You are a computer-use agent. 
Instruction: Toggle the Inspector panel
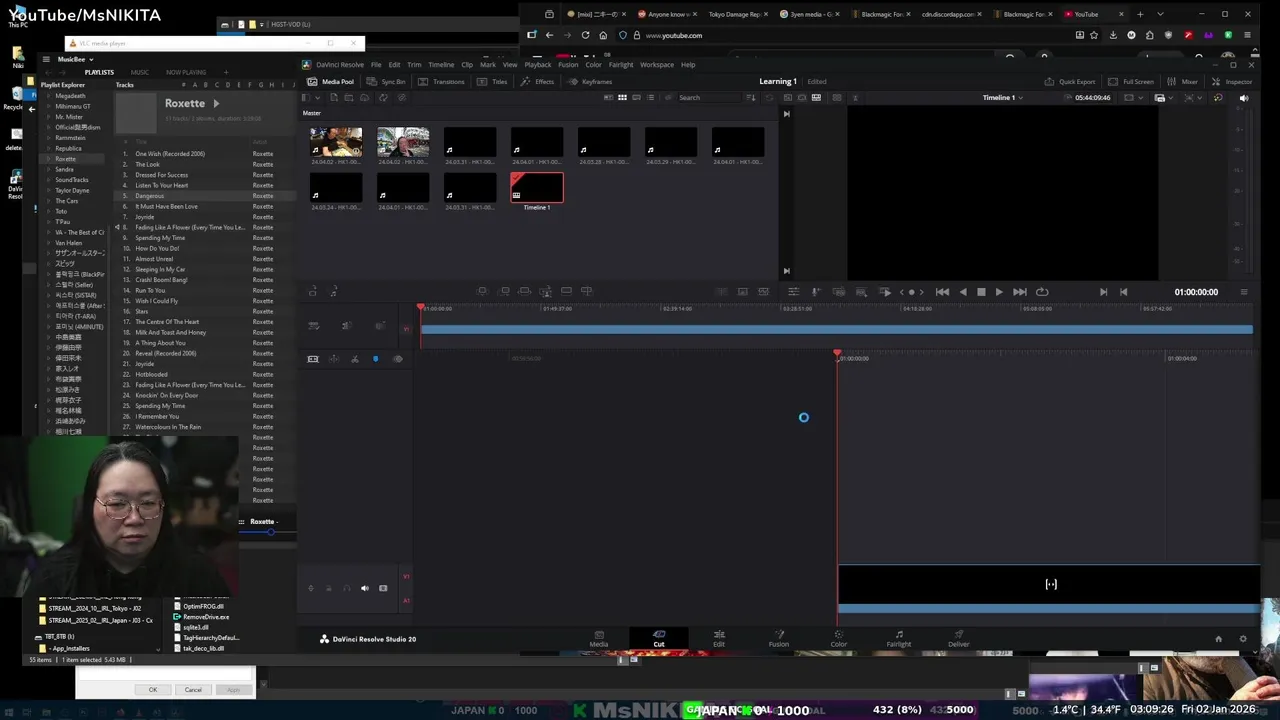1232,82
